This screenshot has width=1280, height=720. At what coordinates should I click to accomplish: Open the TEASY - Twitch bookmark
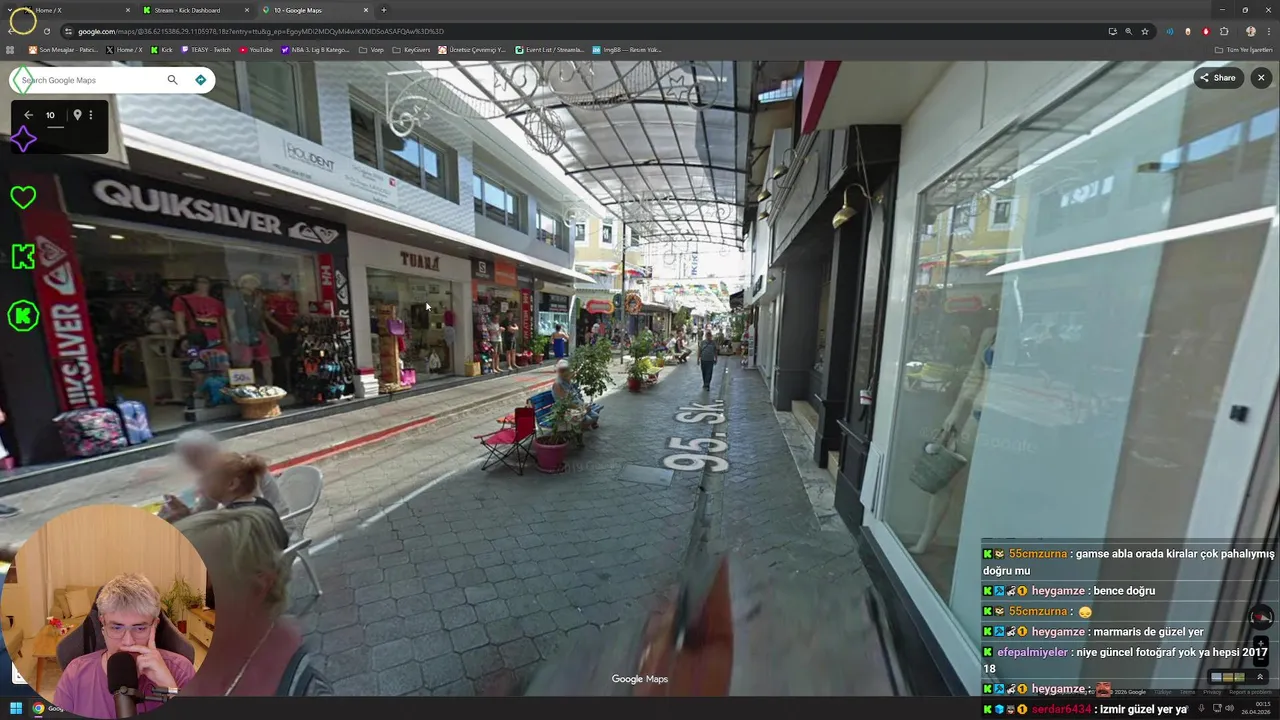pos(206,49)
